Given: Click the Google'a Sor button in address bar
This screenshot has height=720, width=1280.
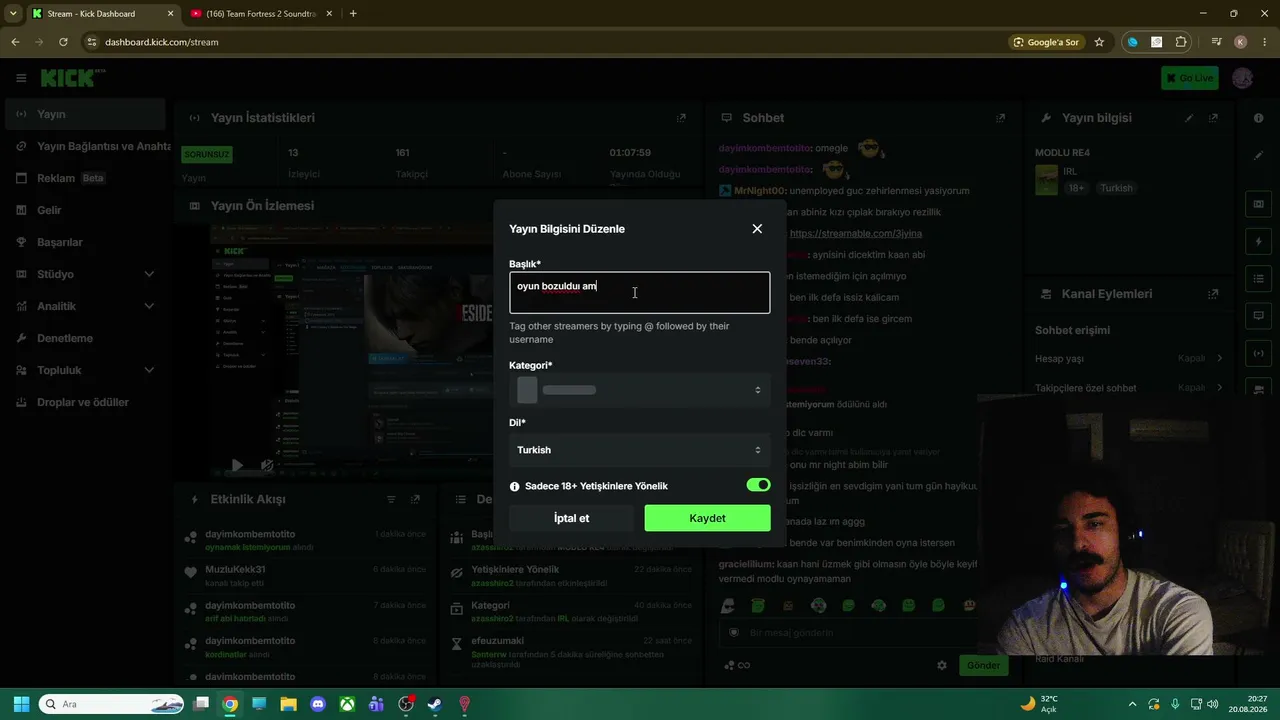Looking at the screenshot, I should point(1046,42).
